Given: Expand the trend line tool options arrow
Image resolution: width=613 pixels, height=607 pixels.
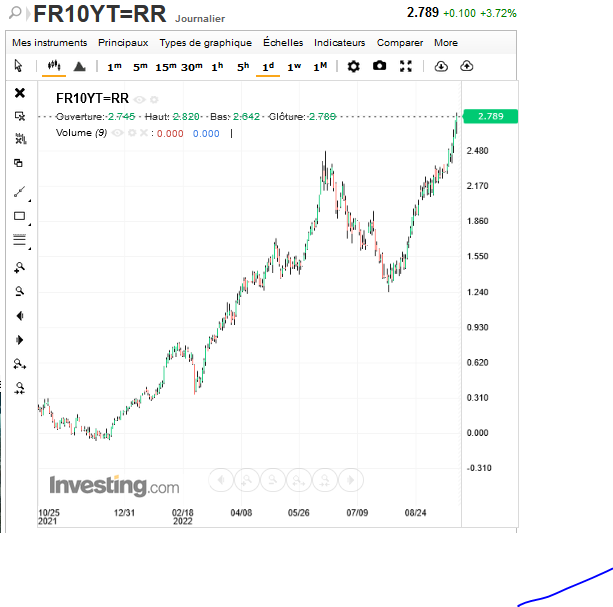Looking at the screenshot, I should 30,201.
